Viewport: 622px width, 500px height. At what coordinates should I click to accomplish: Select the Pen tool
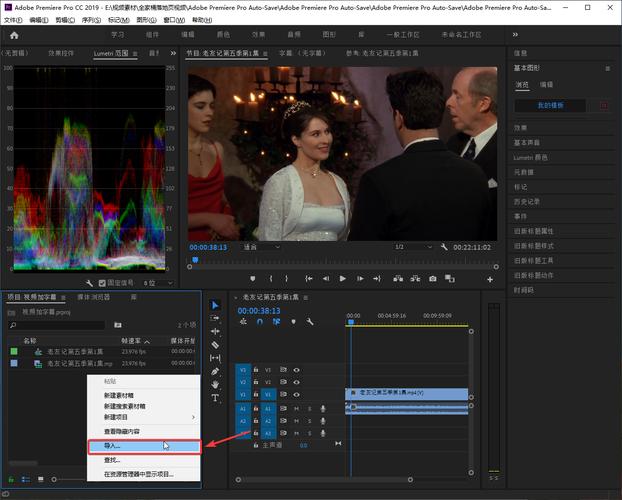(x=215, y=371)
